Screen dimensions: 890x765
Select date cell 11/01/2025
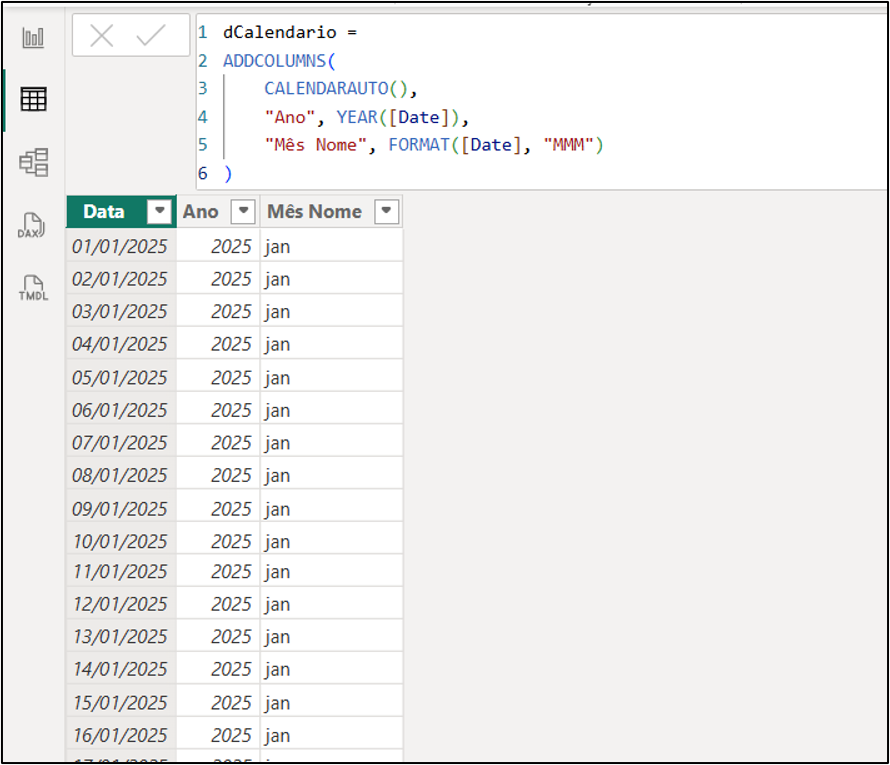[121, 571]
